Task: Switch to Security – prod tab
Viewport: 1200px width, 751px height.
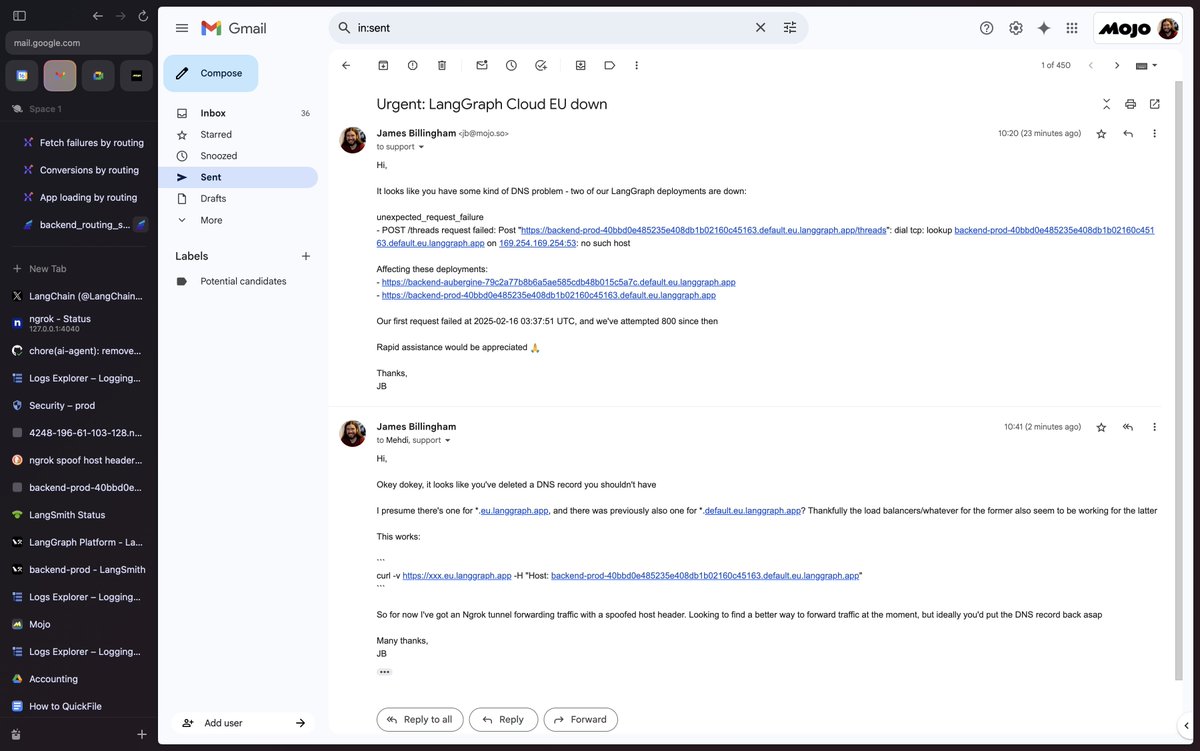Action: [x=79, y=405]
